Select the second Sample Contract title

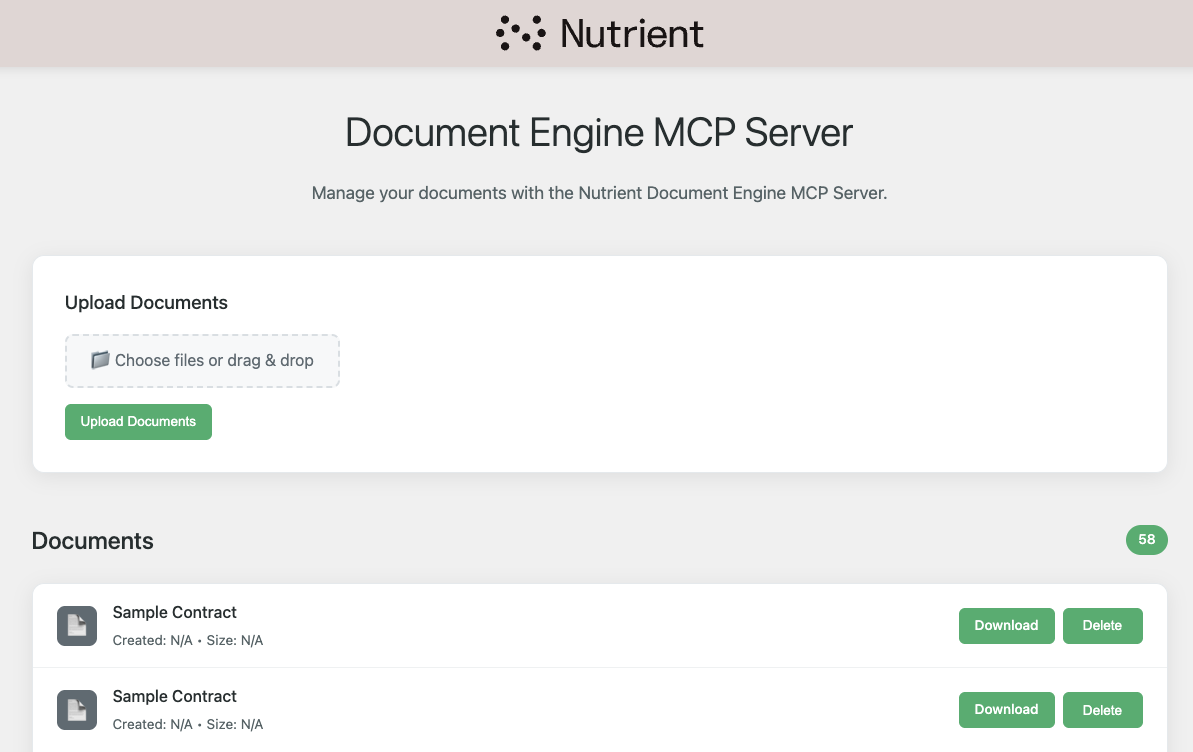(174, 696)
